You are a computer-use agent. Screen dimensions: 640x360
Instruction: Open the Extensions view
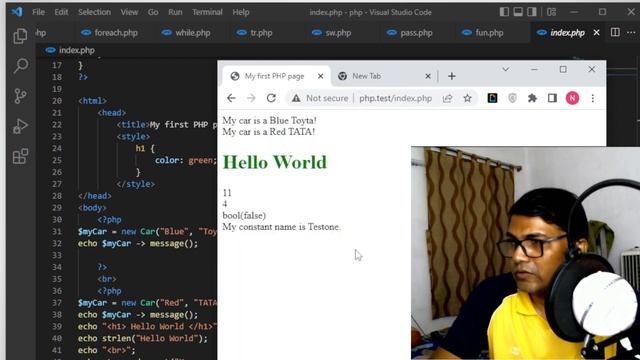pyautogui.click(x=20, y=156)
